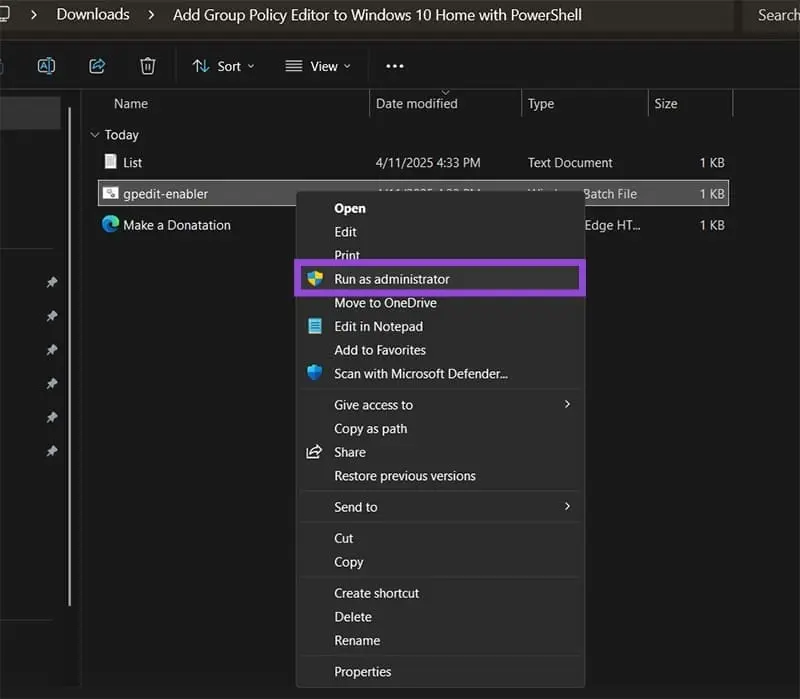Sort by the Type column header
The image size is (800, 699).
click(x=541, y=104)
